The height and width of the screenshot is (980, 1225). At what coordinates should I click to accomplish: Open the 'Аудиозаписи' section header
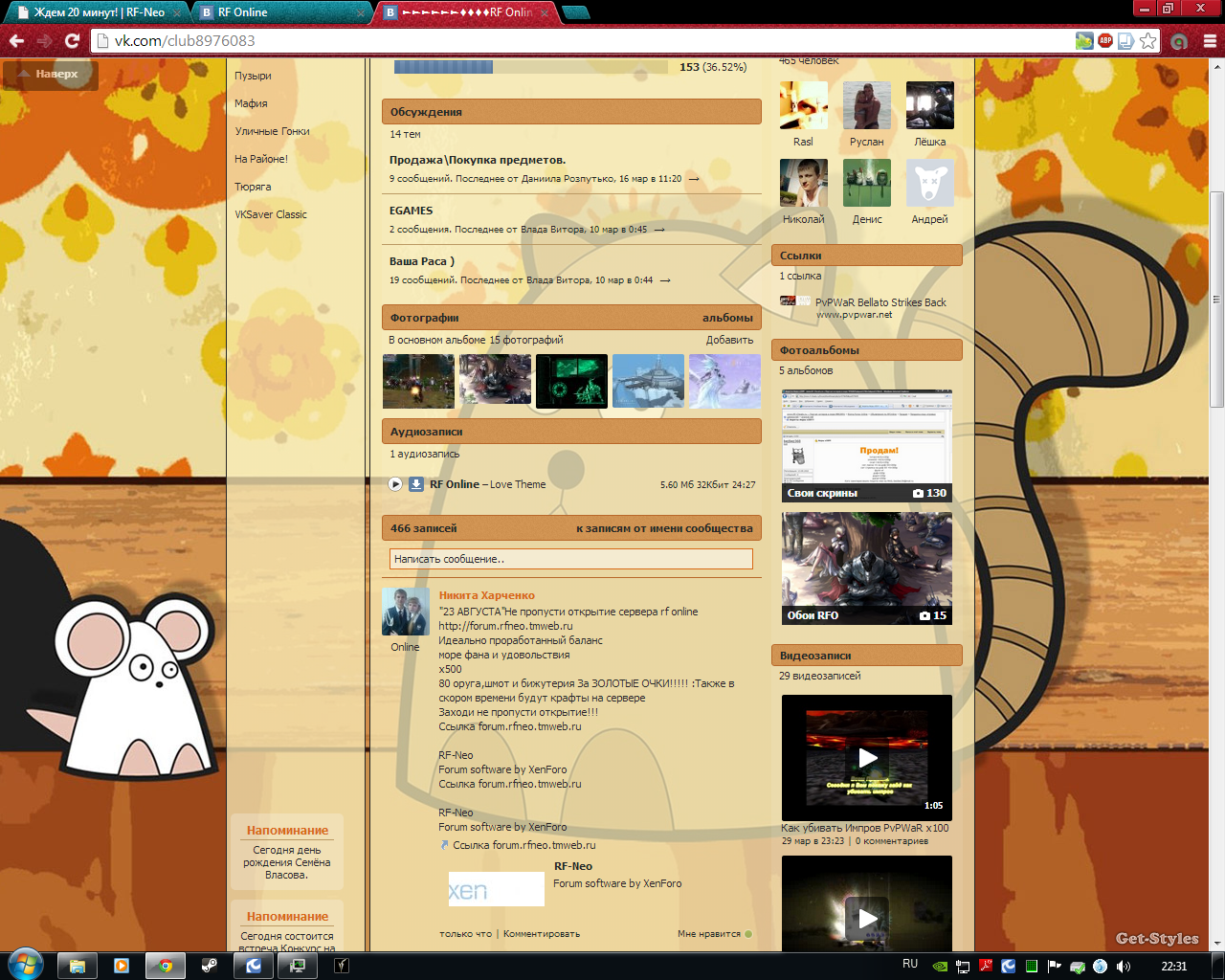[x=571, y=432]
